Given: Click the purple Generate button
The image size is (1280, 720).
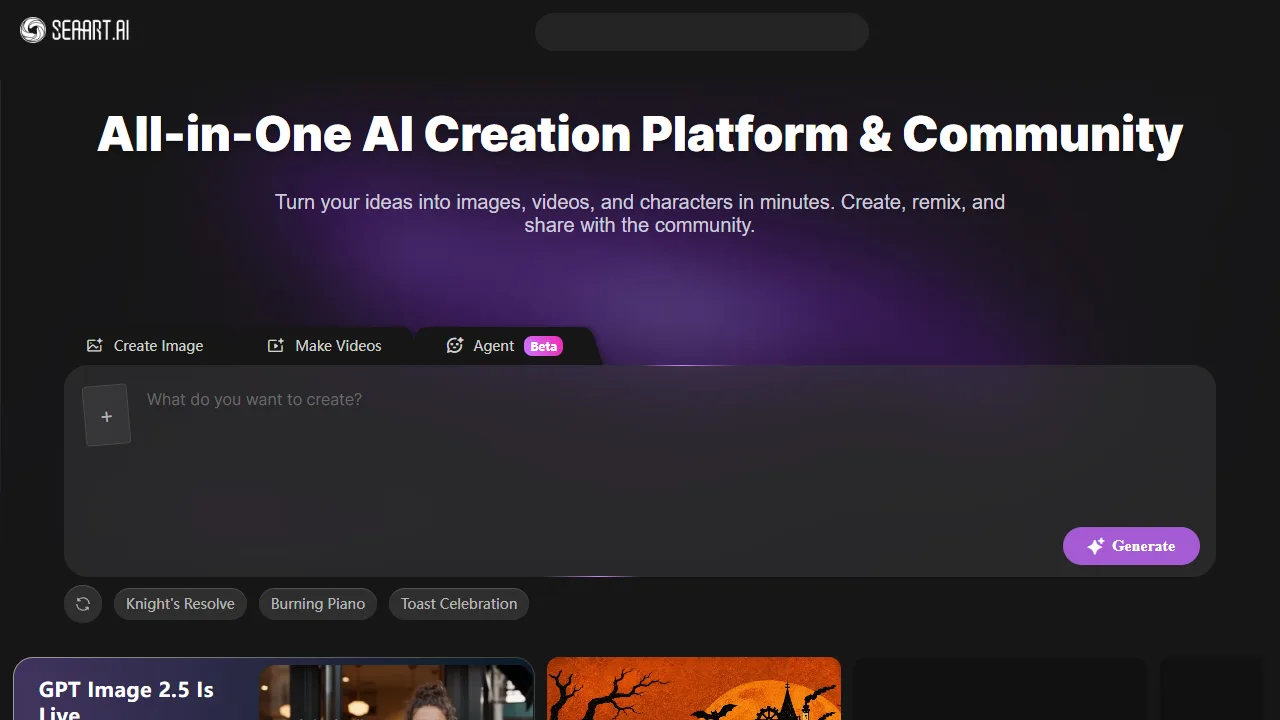Looking at the screenshot, I should [x=1131, y=546].
